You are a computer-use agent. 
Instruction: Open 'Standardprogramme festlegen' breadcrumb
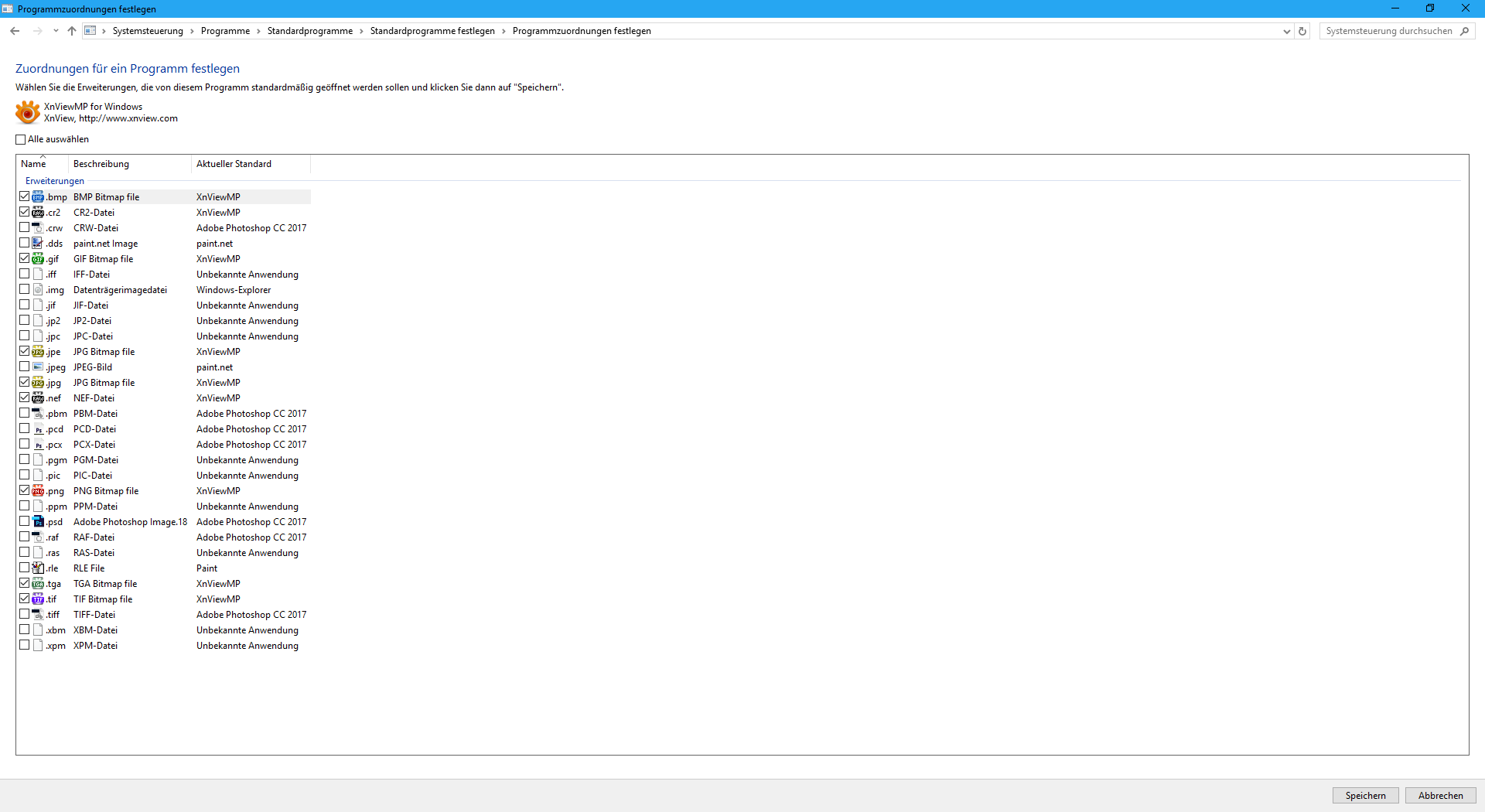tap(432, 31)
